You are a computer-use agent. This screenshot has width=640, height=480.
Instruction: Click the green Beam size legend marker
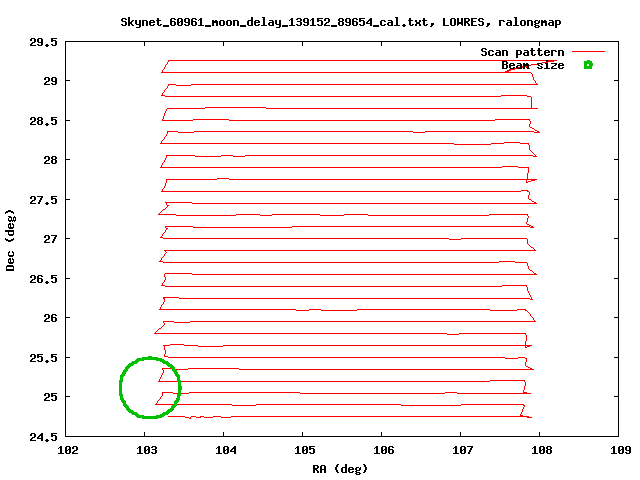[588, 65]
